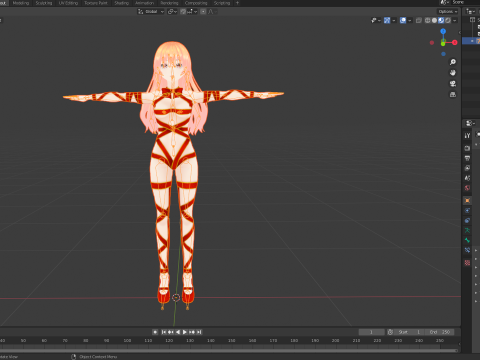The height and width of the screenshot is (360, 480).
Task: Click the red X axis gizmo ball
Action: click(455, 42)
